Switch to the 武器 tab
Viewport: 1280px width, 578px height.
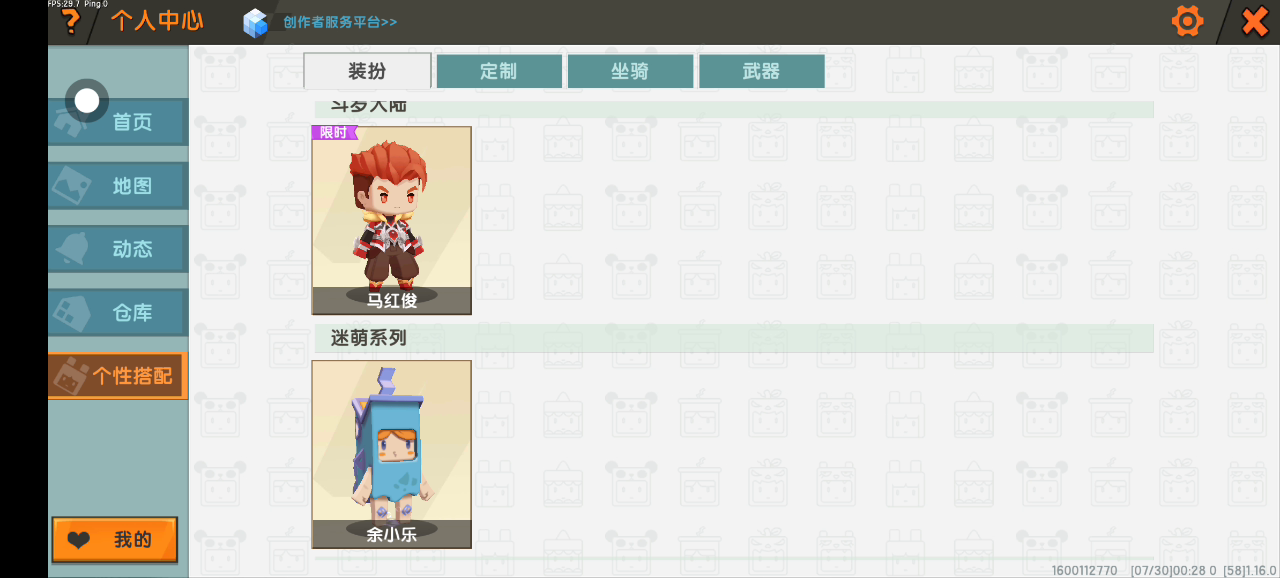[761, 71]
